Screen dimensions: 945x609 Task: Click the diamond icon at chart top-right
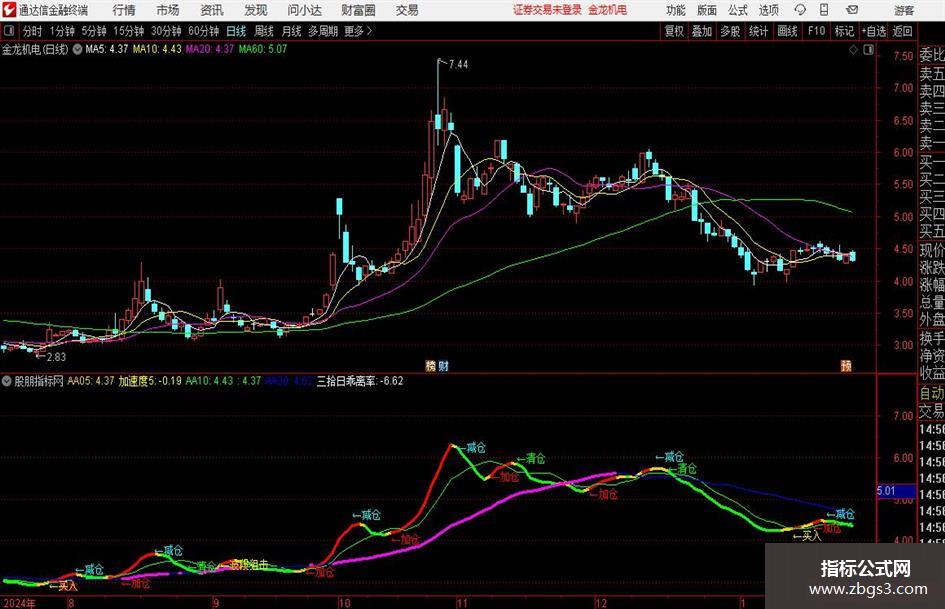(853, 50)
